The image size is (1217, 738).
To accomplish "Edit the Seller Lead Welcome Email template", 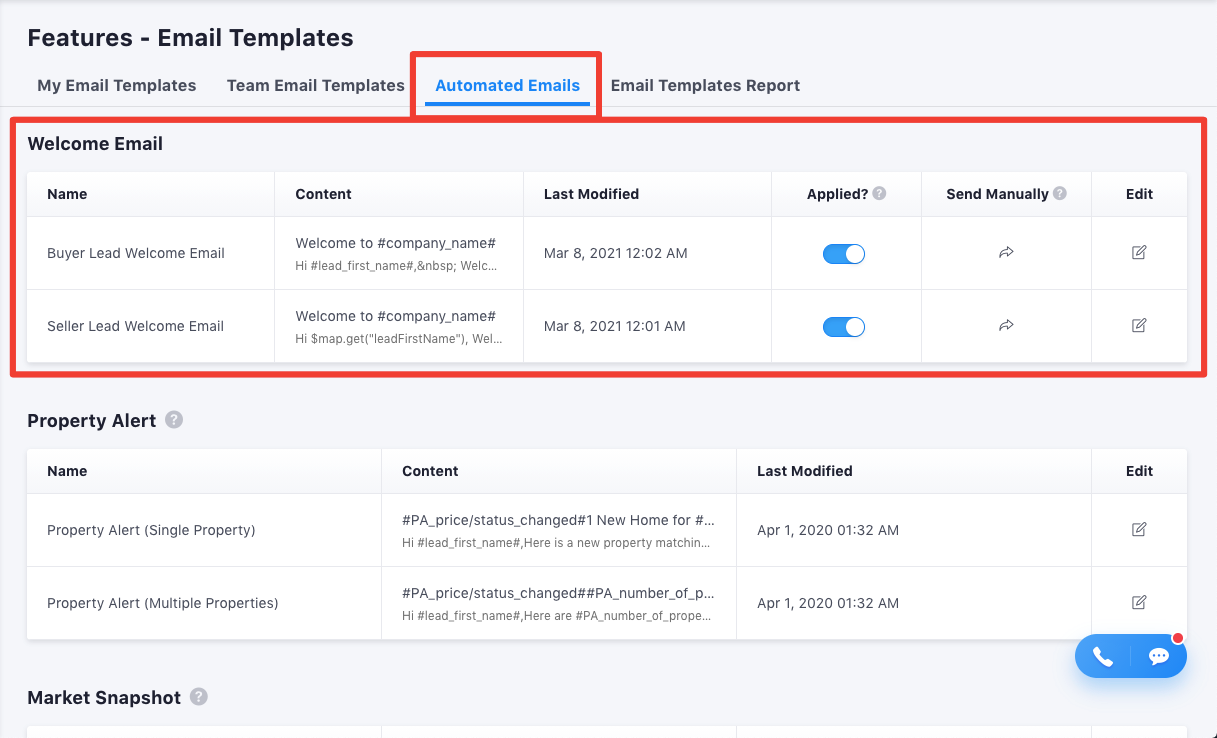I will coord(1139,326).
